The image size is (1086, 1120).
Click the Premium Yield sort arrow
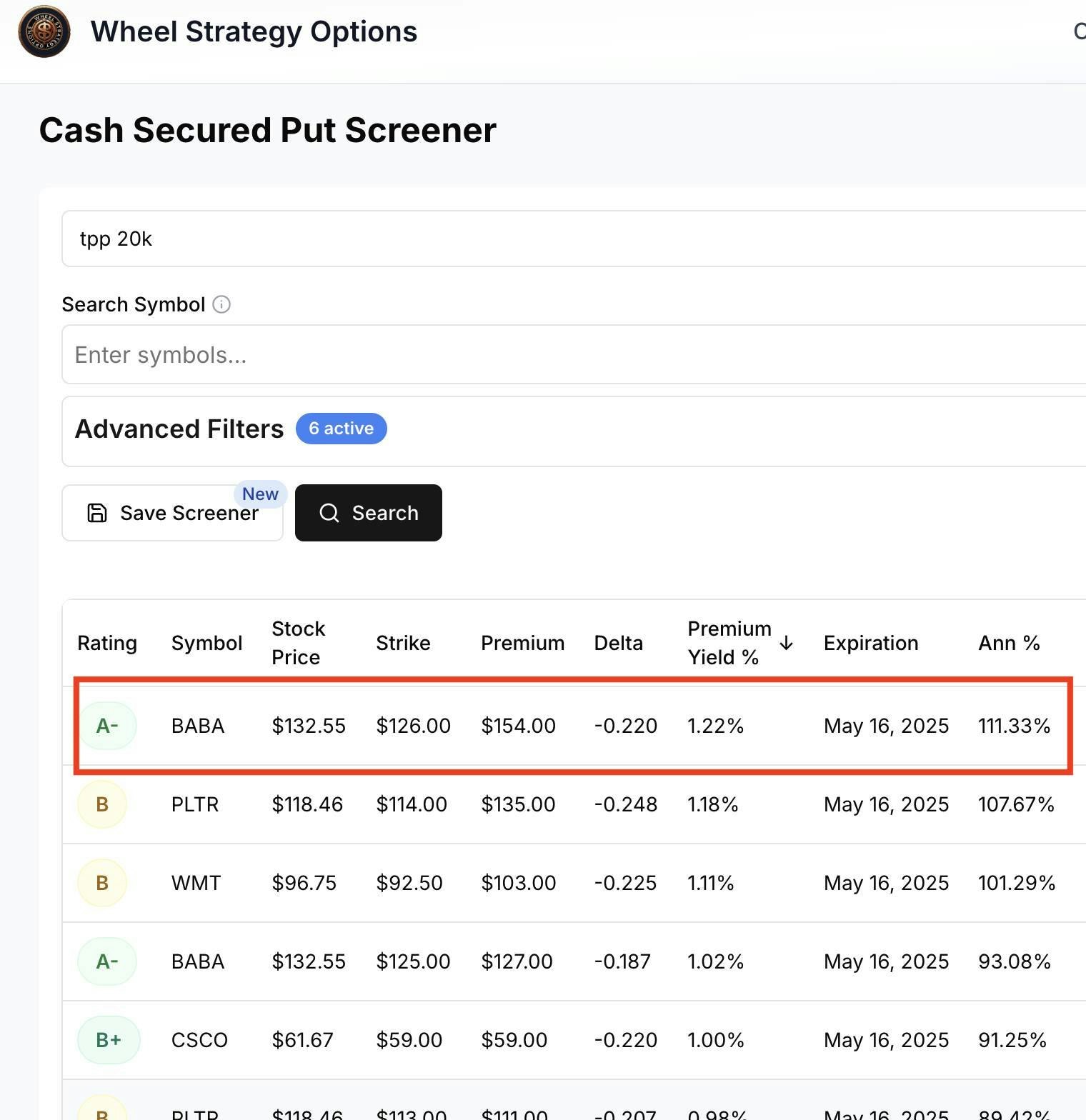coord(787,643)
